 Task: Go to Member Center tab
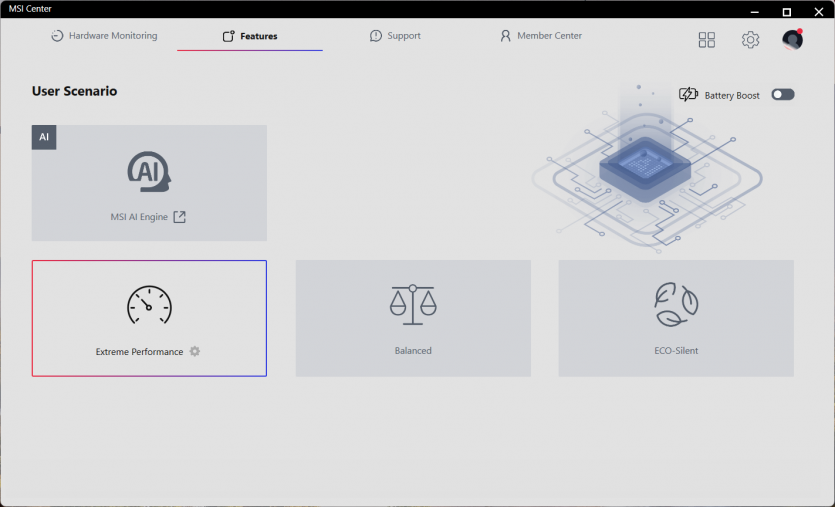coord(540,36)
